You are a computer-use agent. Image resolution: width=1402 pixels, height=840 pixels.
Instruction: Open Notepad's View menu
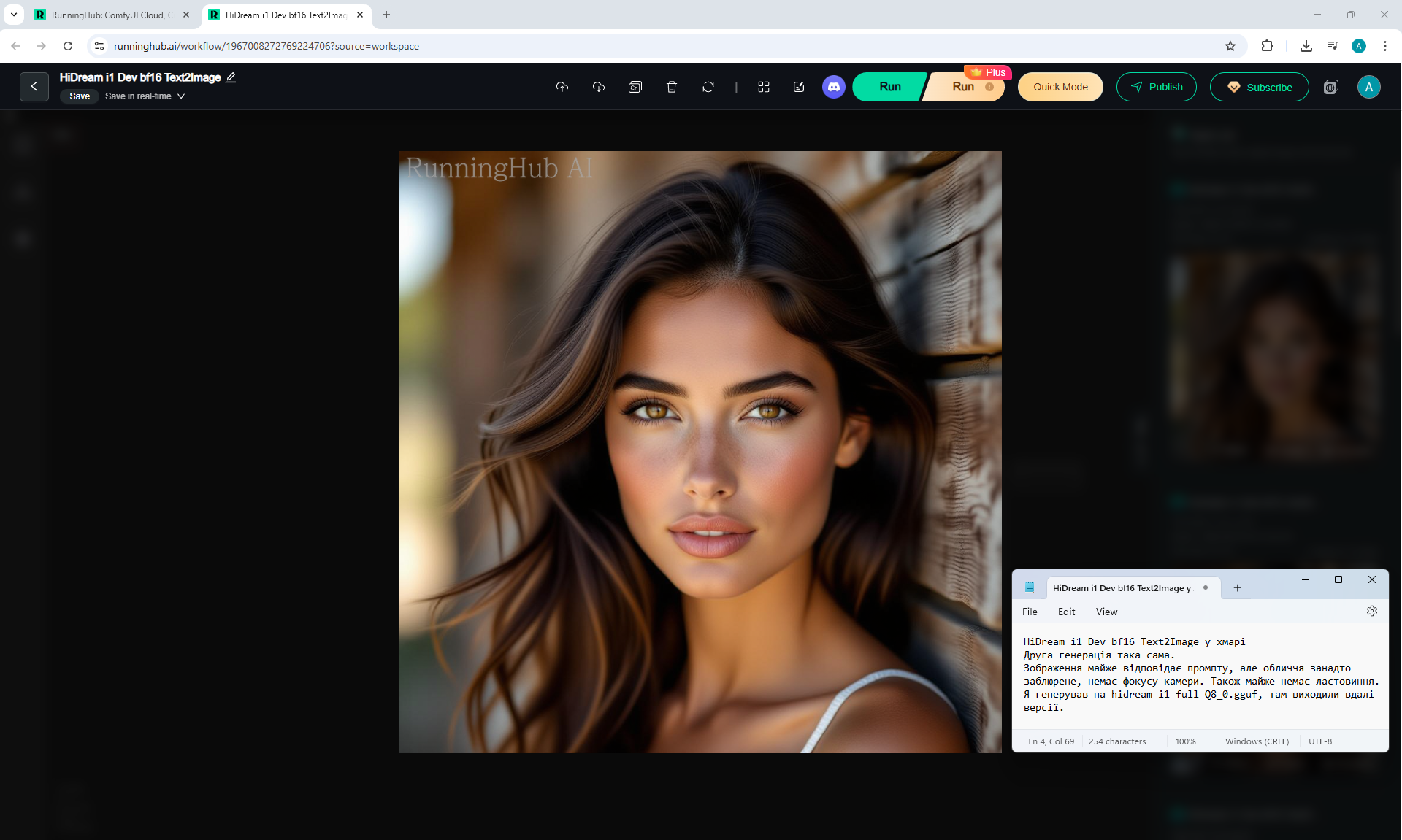tap(1106, 612)
